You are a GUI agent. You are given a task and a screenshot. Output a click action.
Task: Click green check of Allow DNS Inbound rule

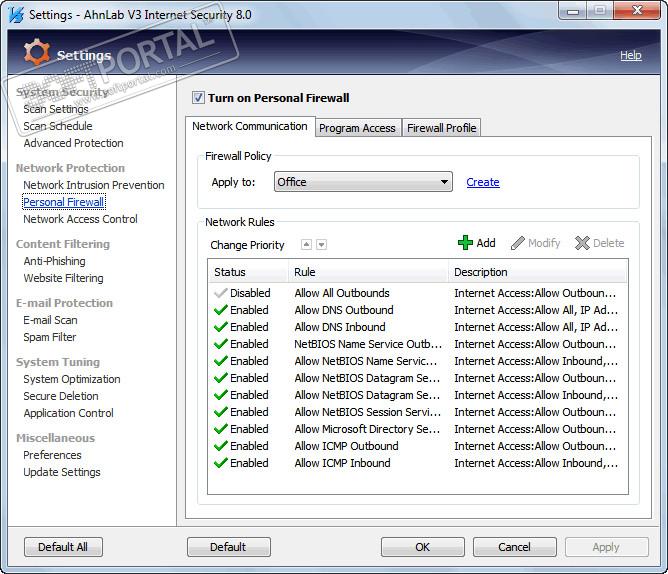[220, 327]
